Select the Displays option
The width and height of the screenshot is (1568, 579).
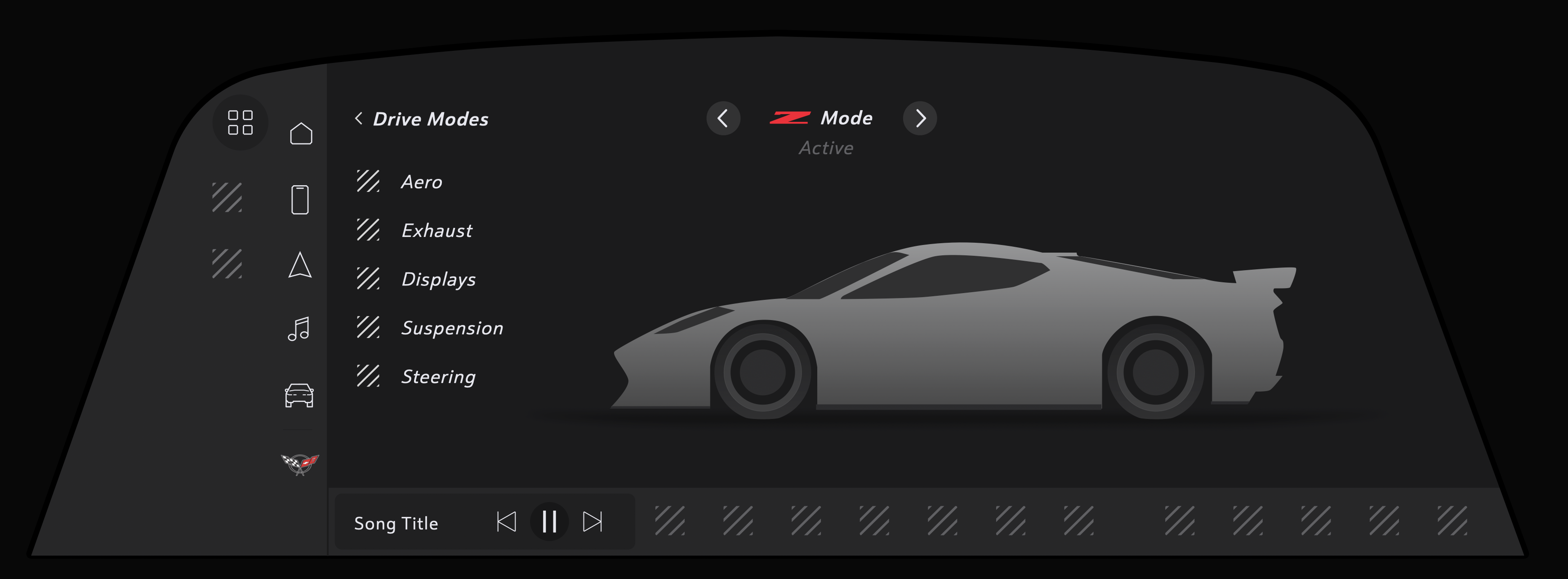(x=438, y=280)
